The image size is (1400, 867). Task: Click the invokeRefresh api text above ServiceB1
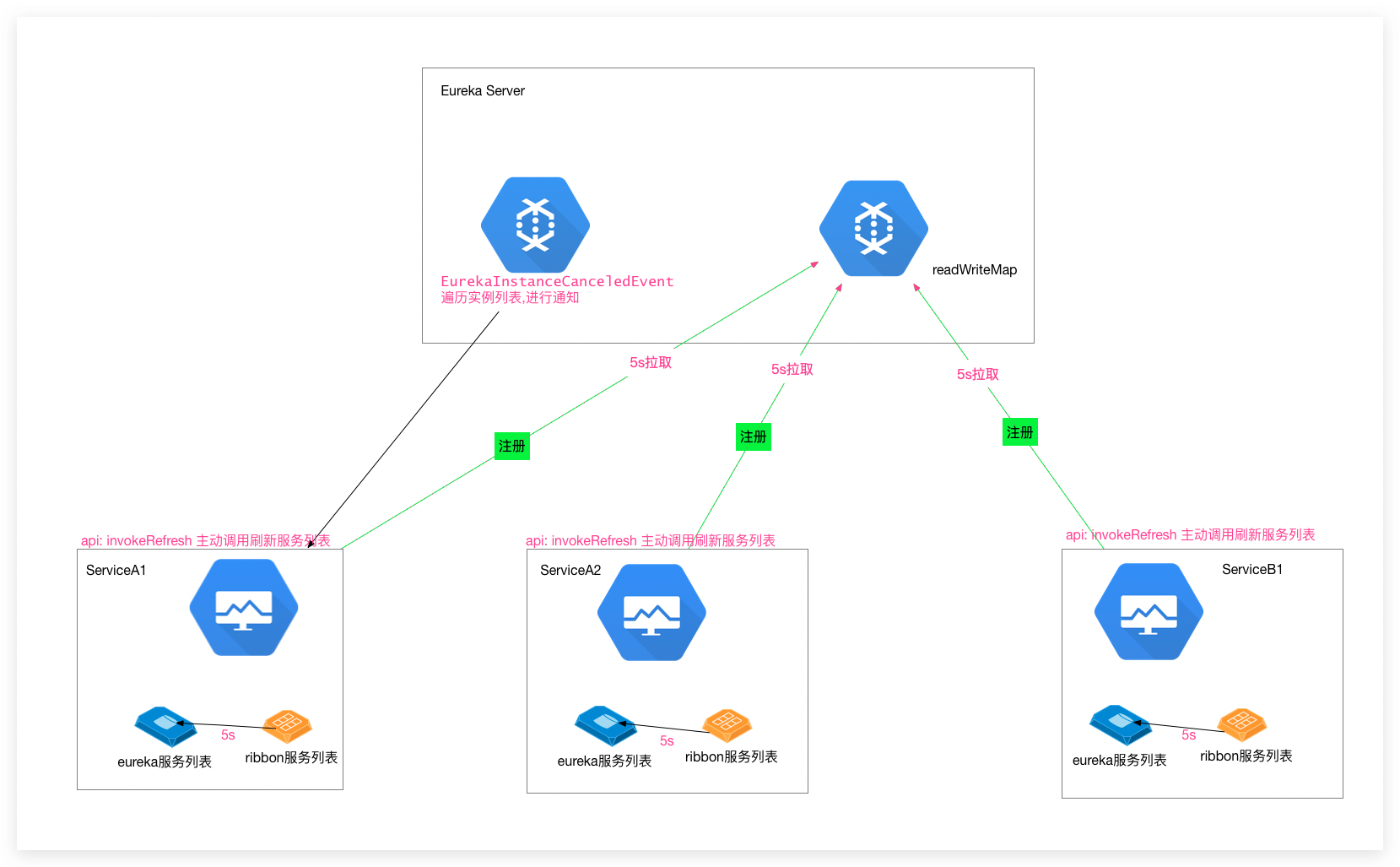click(1191, 534)
